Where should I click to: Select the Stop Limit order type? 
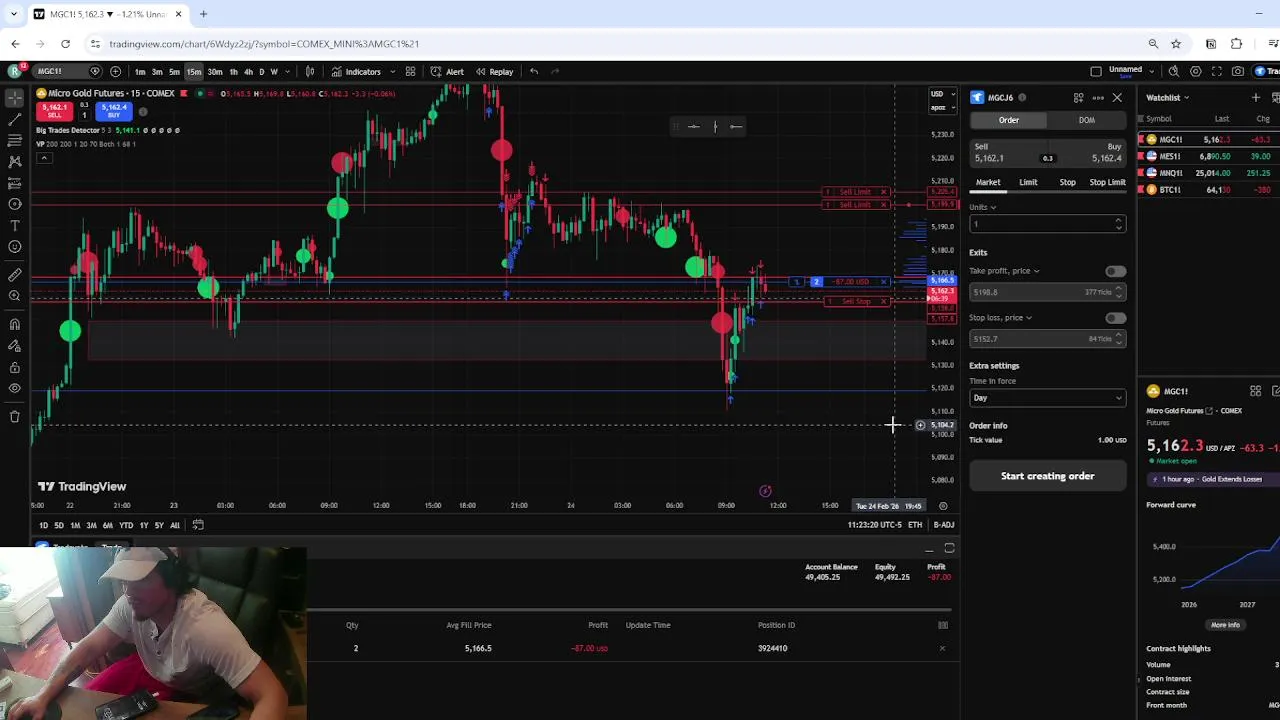[x=1107, y=182]
